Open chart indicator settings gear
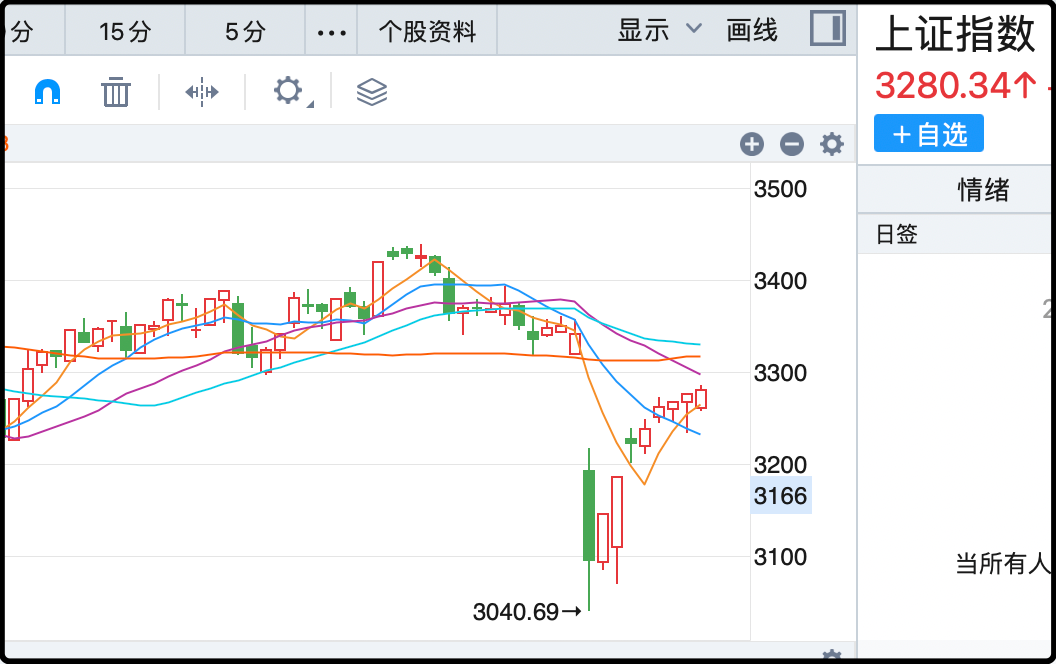Image resolution: width=1056 pixels, height=664 pixels. click(x=832, y=144)
